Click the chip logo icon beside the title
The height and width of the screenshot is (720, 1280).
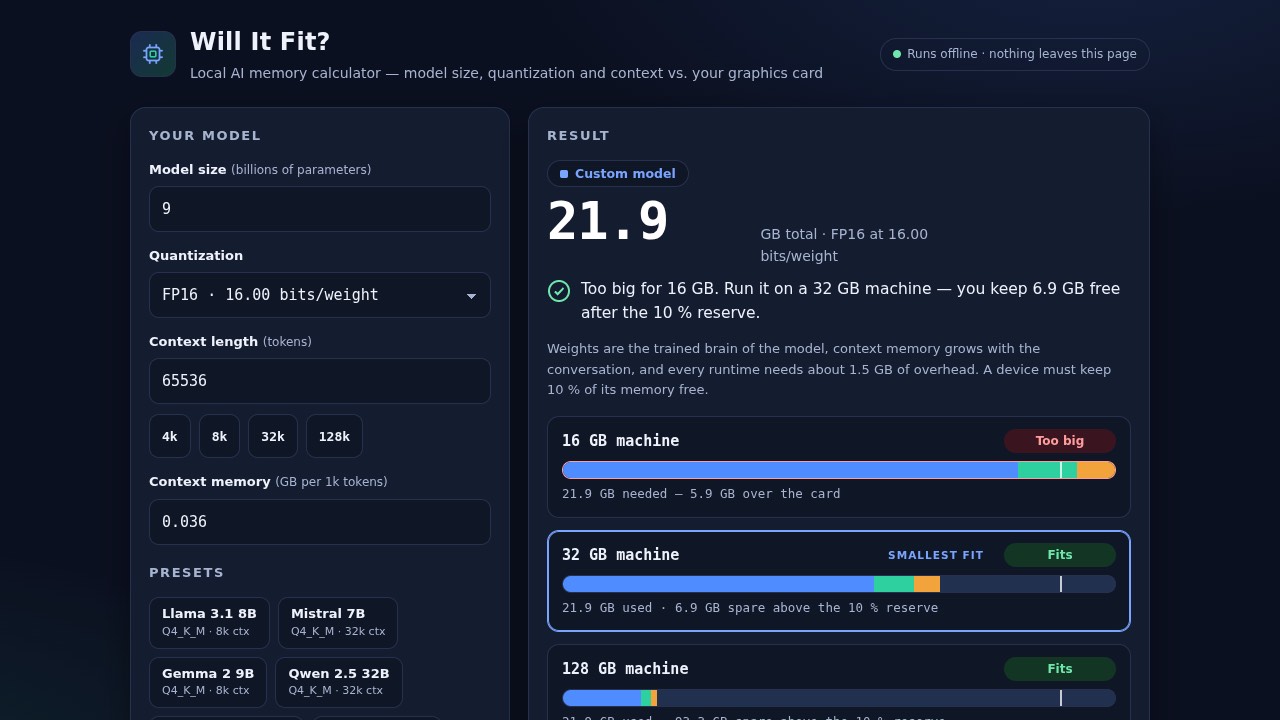click(x=153, y=54)
